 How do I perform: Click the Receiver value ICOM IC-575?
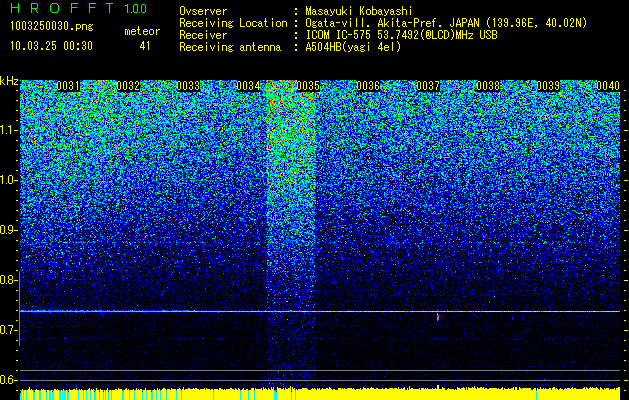[339, 35]
